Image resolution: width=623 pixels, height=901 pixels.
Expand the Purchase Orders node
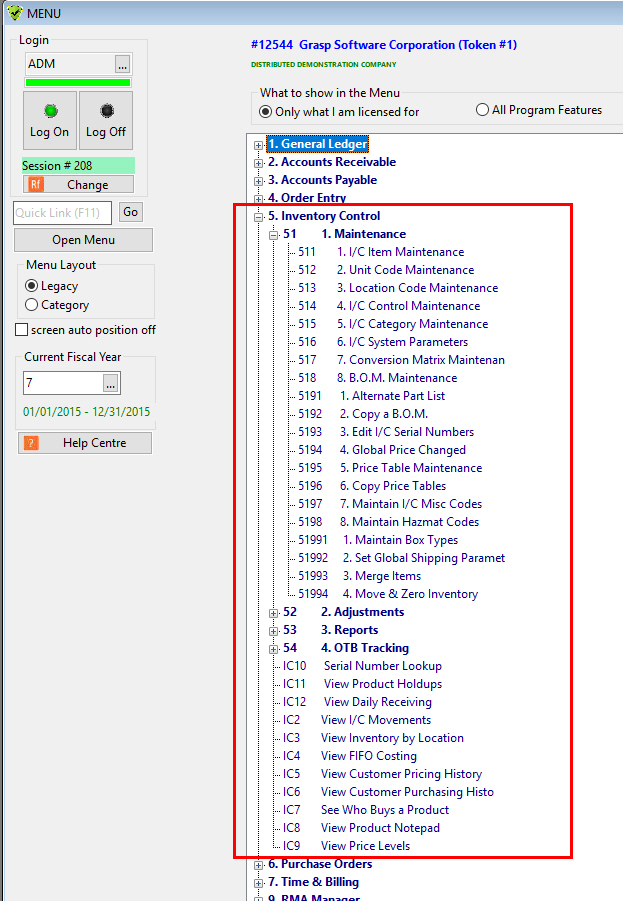tap(259, 865)
